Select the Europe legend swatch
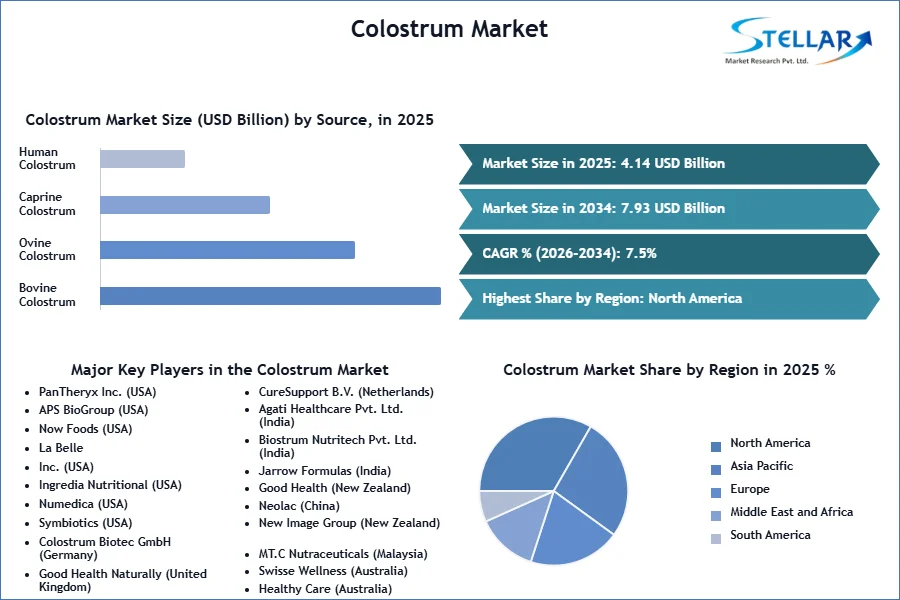 point(716,493)
